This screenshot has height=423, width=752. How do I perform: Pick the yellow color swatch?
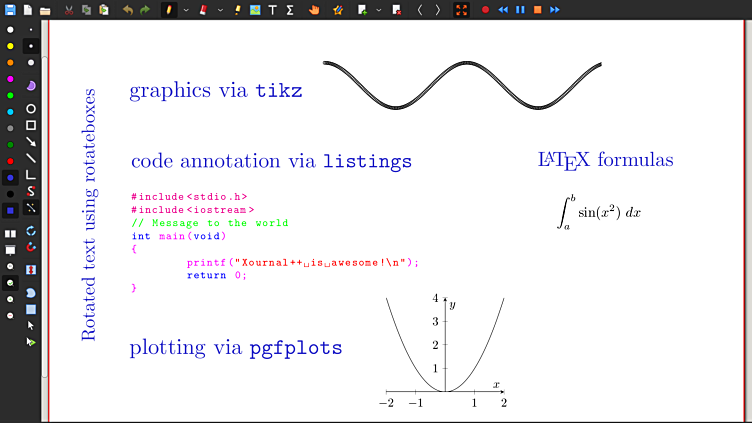point(10,46)
